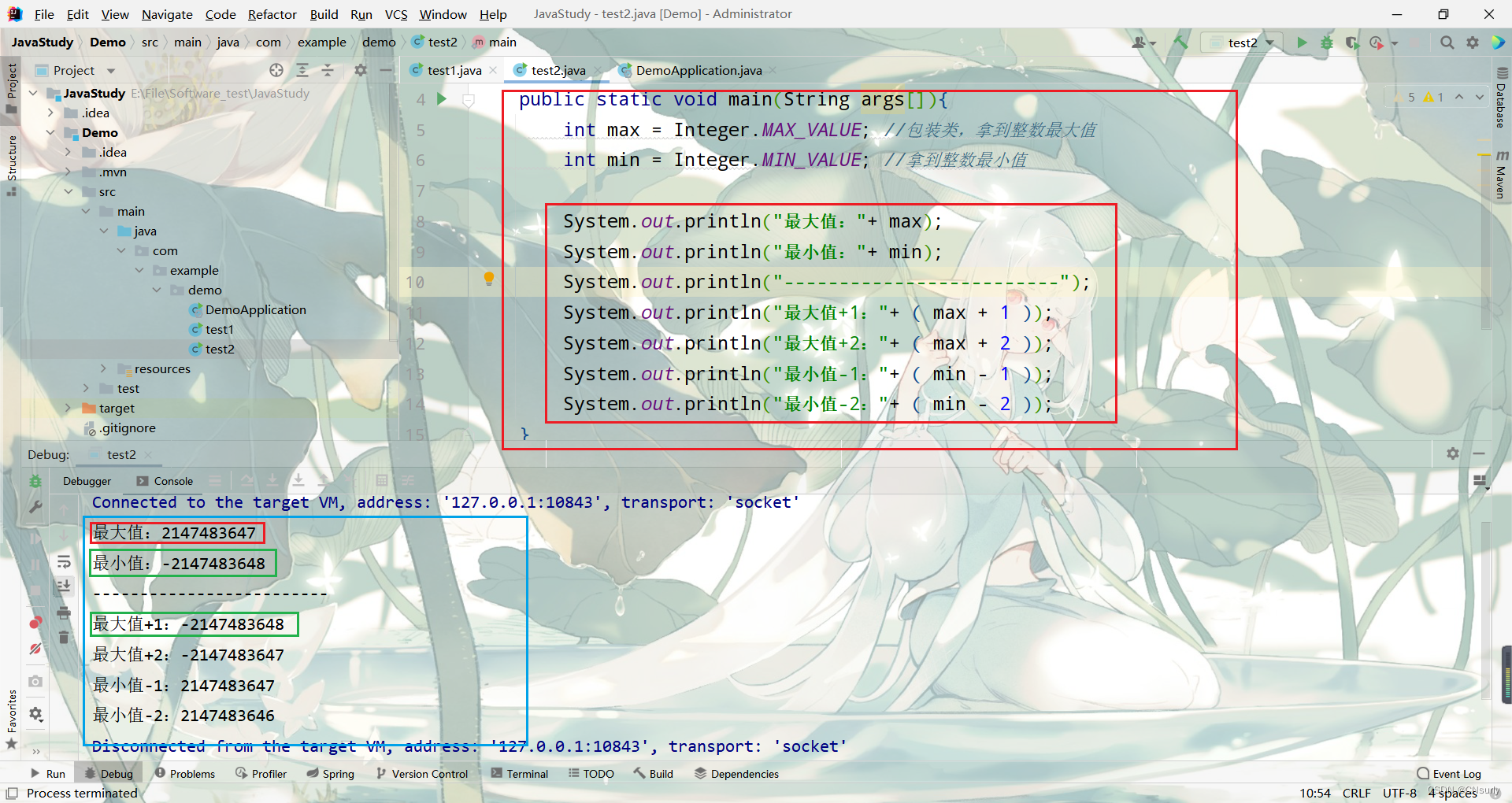1512x803 pixels.
Task: Open the Problems tool window
Action: click(x=185, y=774)
